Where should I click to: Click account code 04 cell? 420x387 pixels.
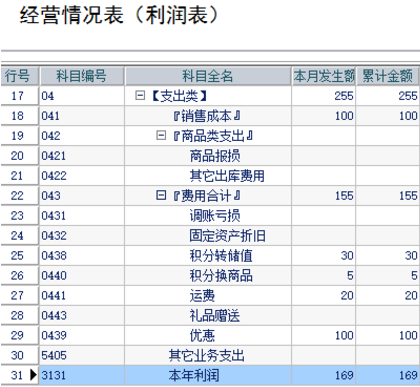(82, 96)
